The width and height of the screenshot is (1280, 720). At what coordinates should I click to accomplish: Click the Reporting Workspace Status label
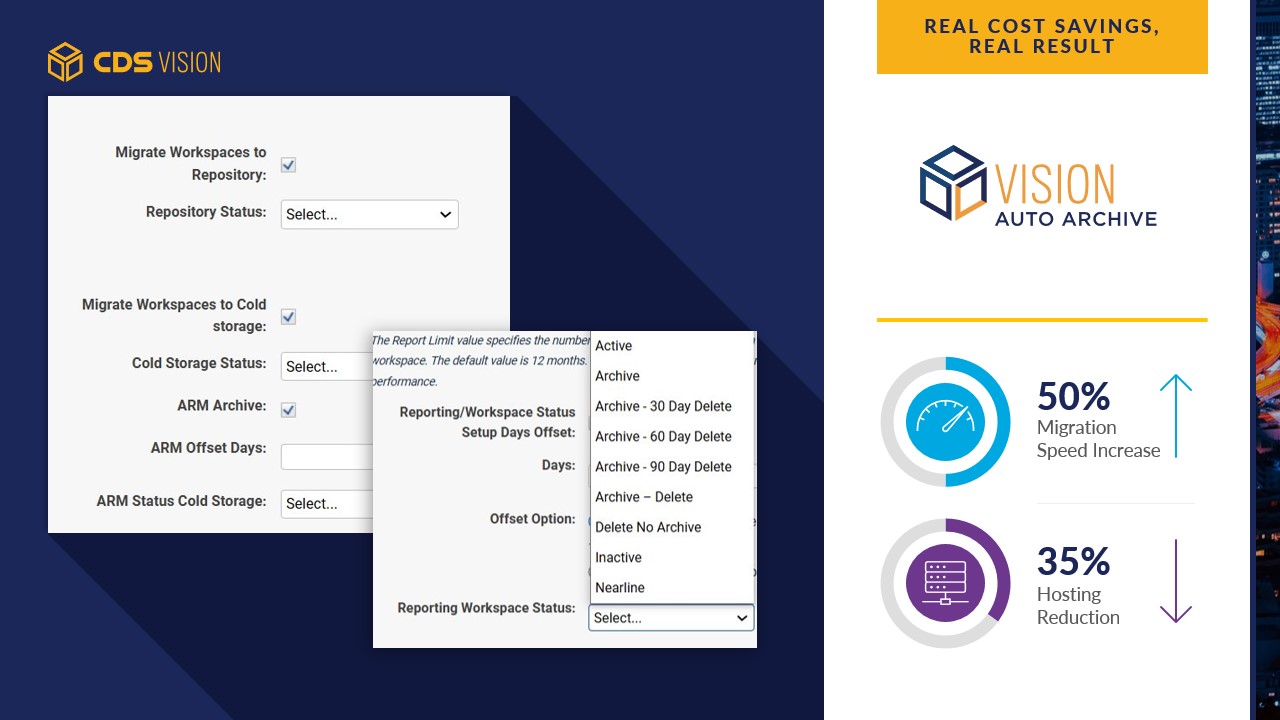(486, 608)
